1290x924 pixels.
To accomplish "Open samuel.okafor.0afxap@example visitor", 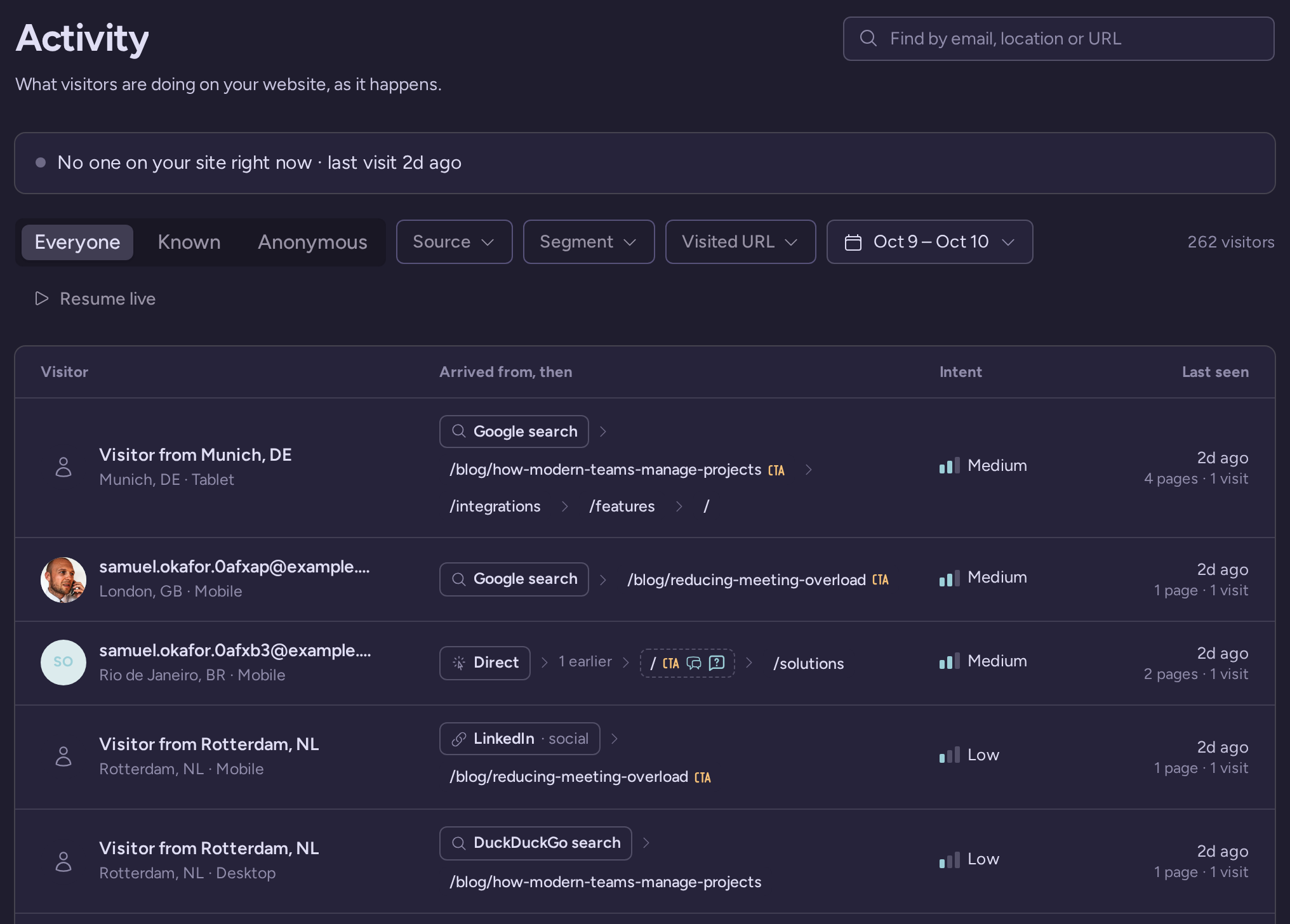I will tap(234, 567).
